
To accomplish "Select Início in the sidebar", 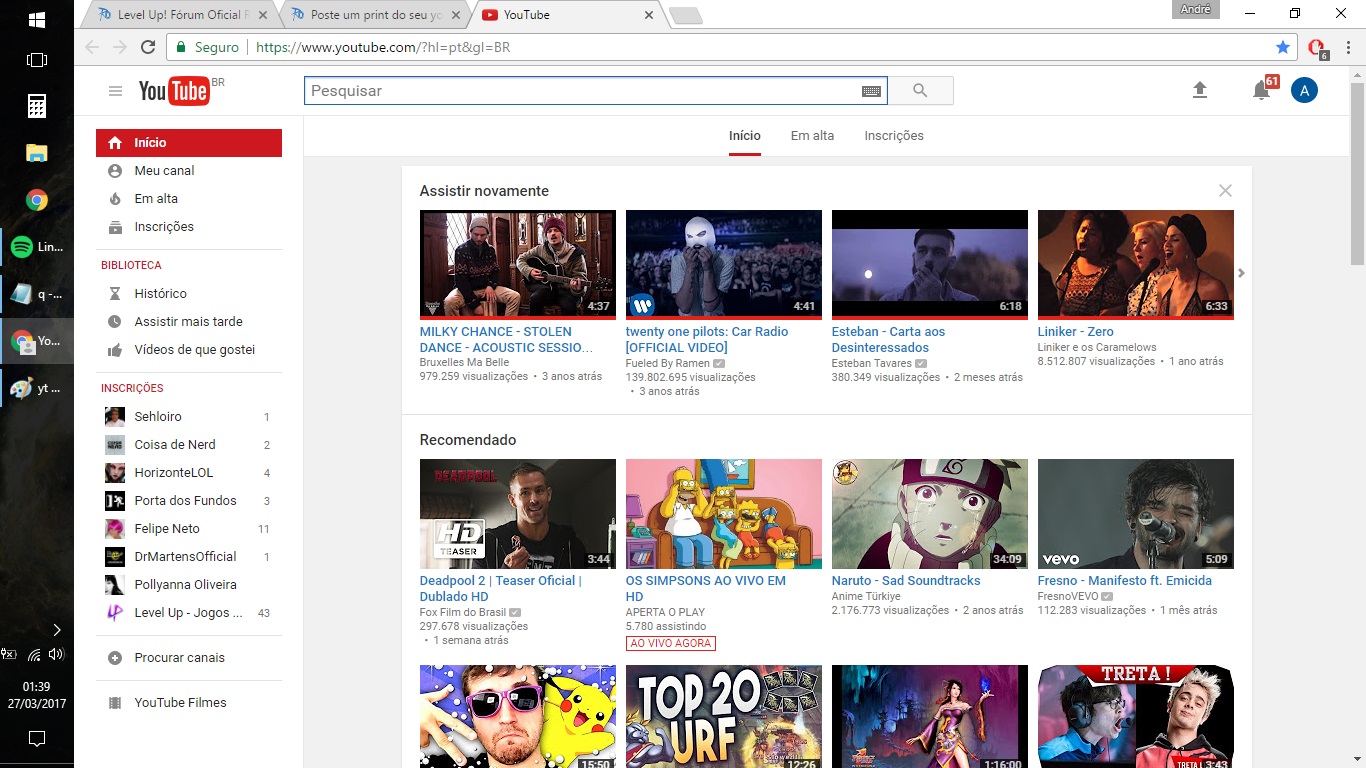I will [189, 143].
